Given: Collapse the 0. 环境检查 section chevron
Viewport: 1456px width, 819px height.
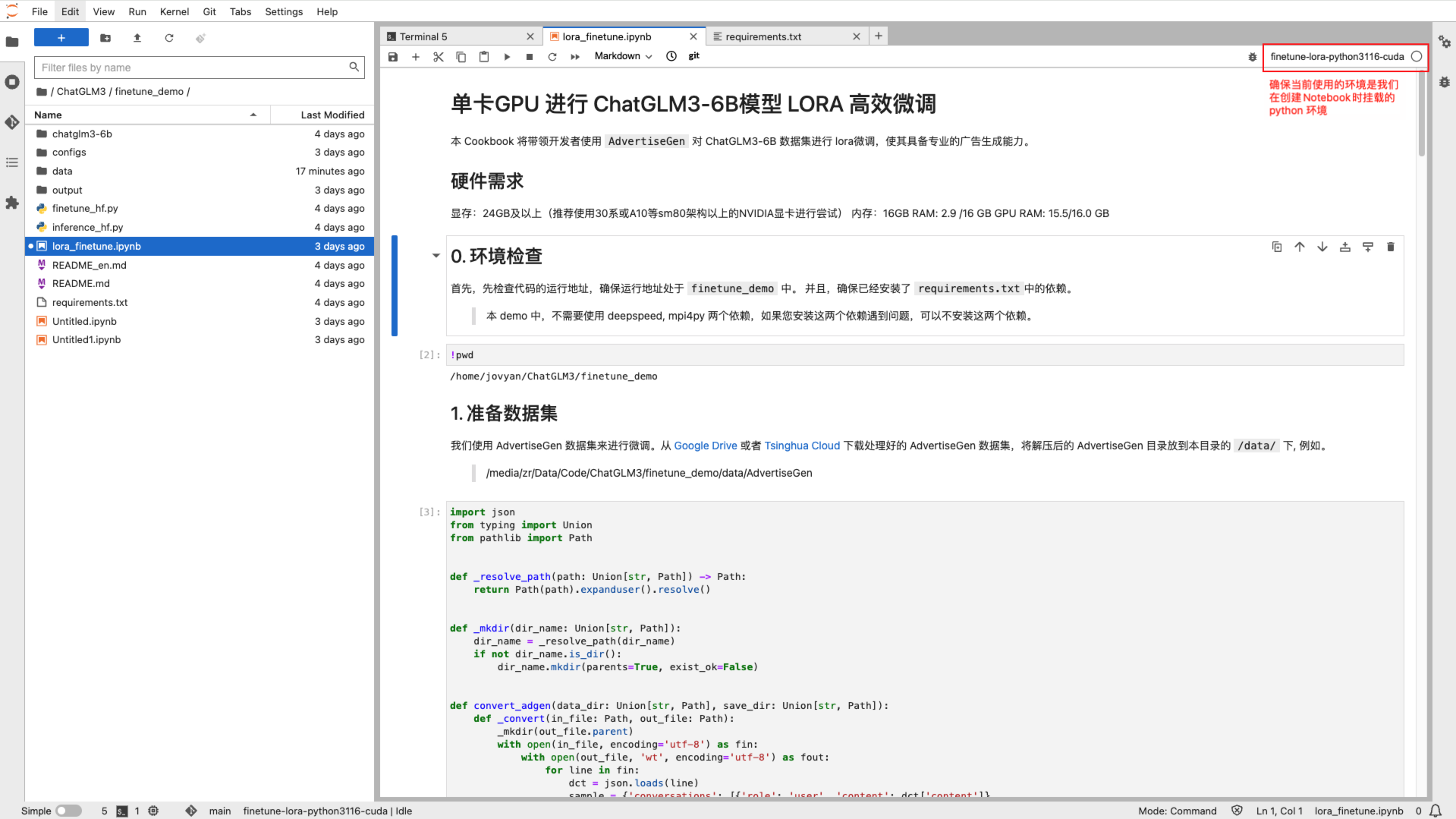Looking at the screenshot, I should click(436, 256).
